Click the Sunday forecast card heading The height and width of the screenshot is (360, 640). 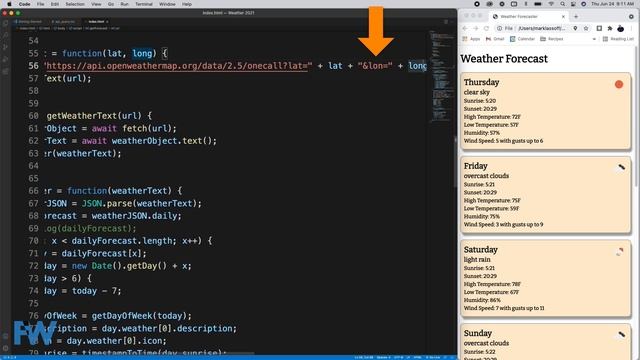tap(478, 333)
